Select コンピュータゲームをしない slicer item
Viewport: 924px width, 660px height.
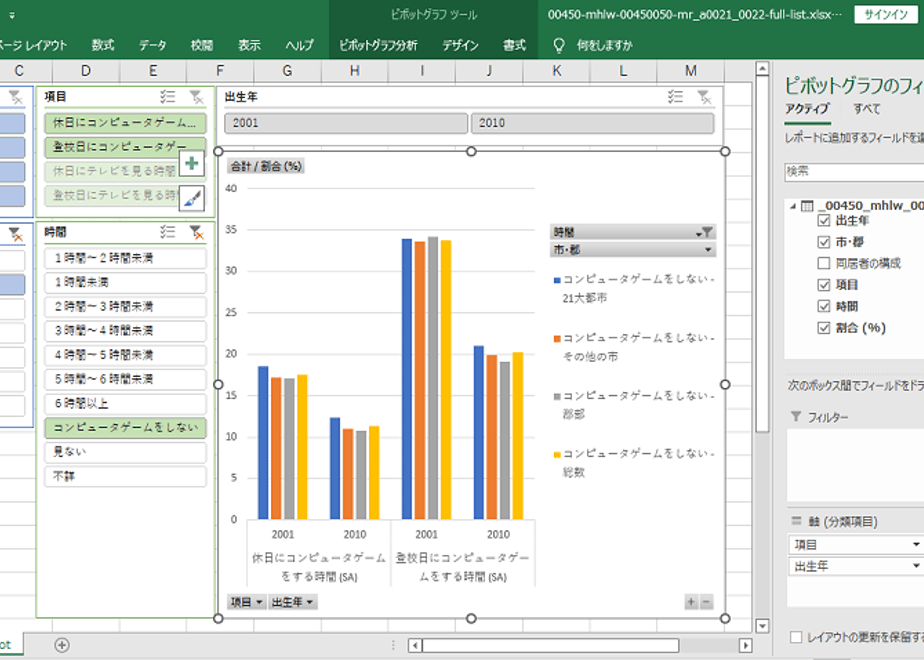125,428
